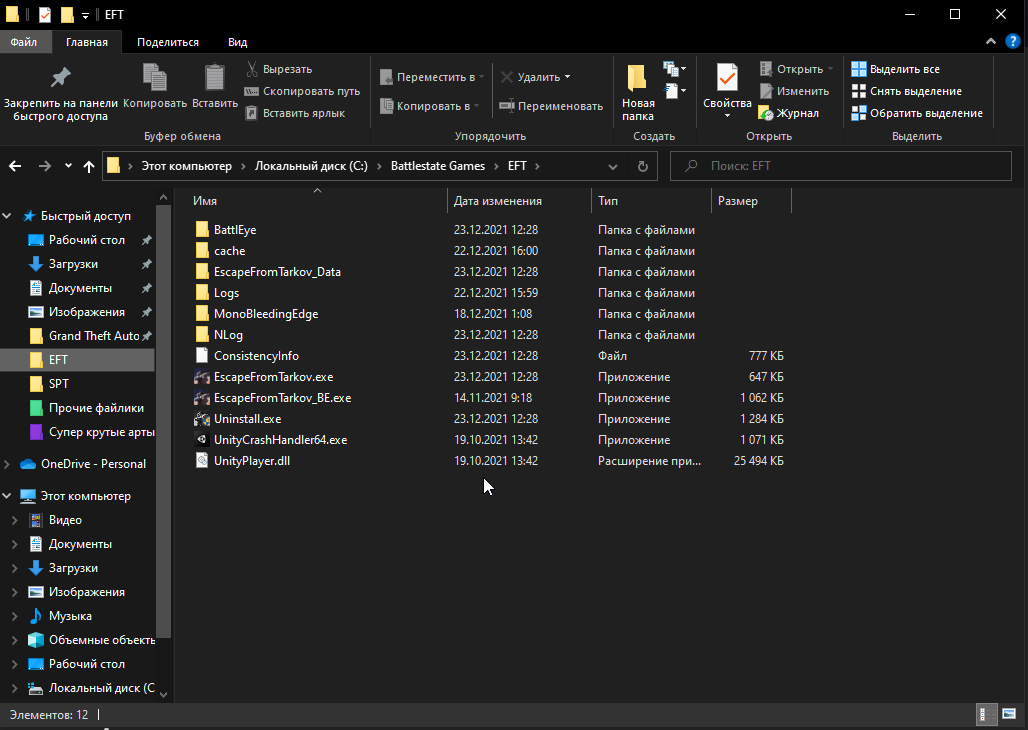Screen dimensions: 1028x730
Task: Go up one folder level
Action: [x=89, y=167]
